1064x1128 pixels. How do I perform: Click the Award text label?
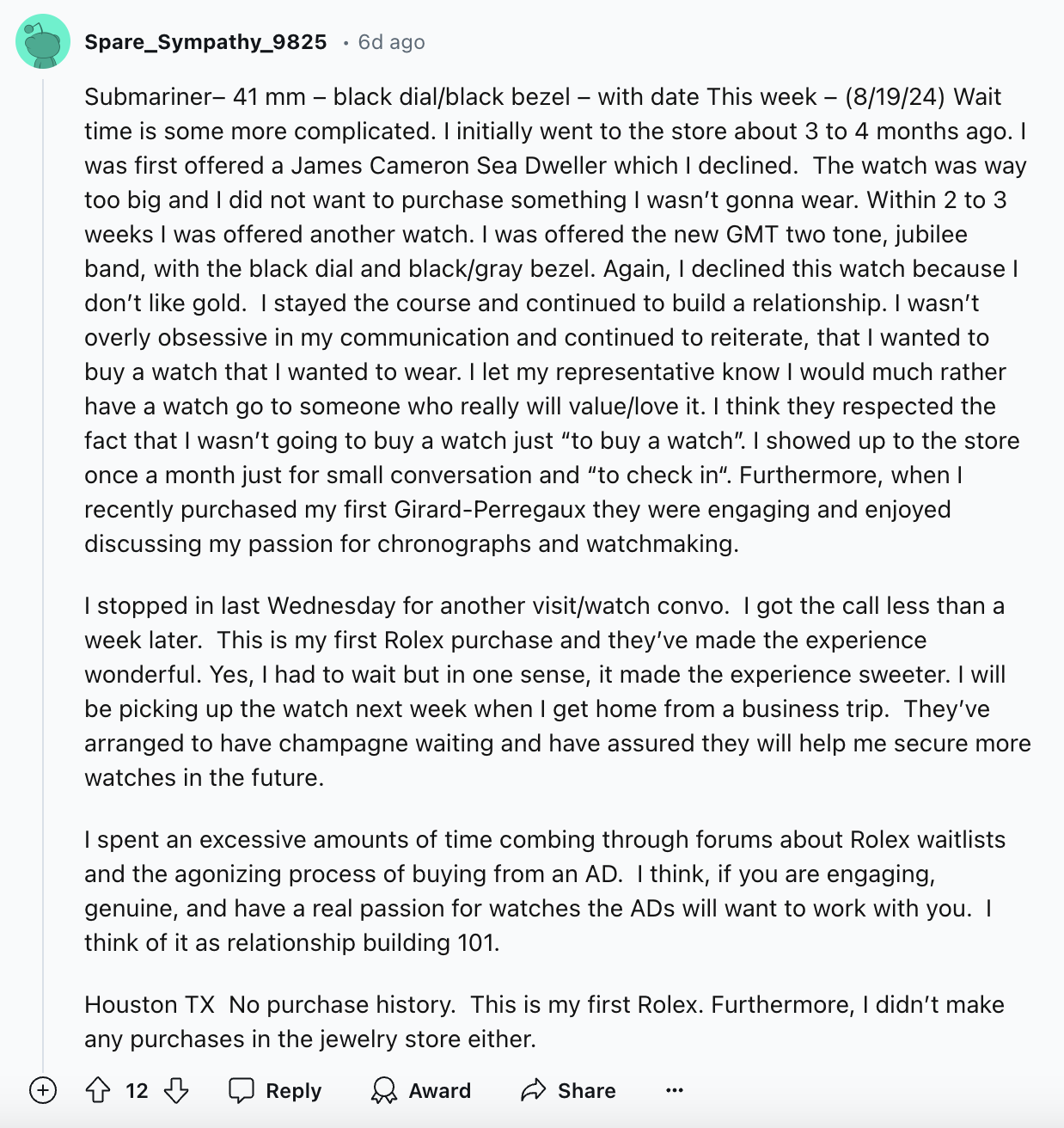coord(439,1090)
